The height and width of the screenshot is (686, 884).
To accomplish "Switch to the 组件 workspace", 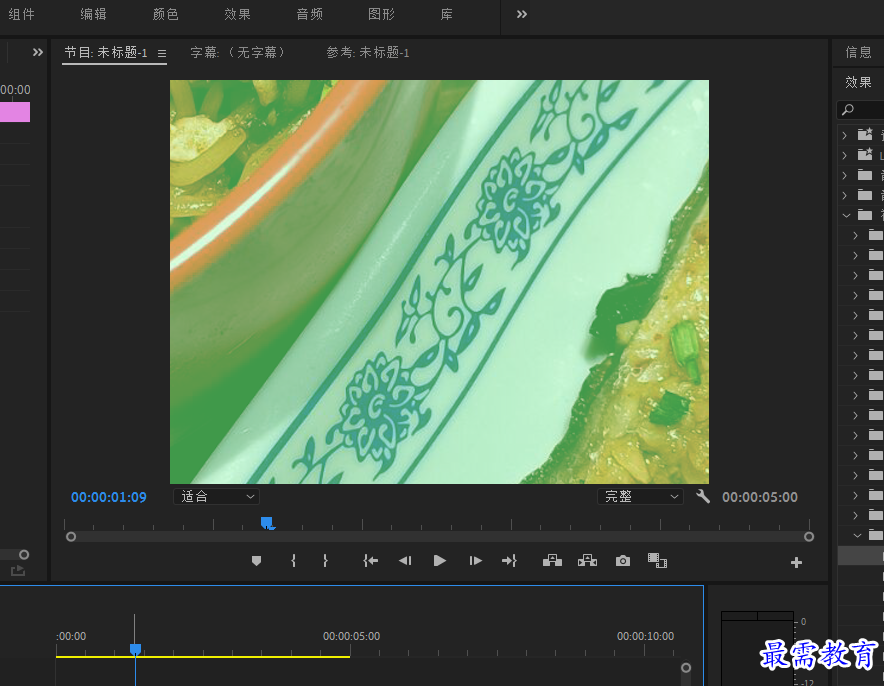I will click(x=22, y=14).
